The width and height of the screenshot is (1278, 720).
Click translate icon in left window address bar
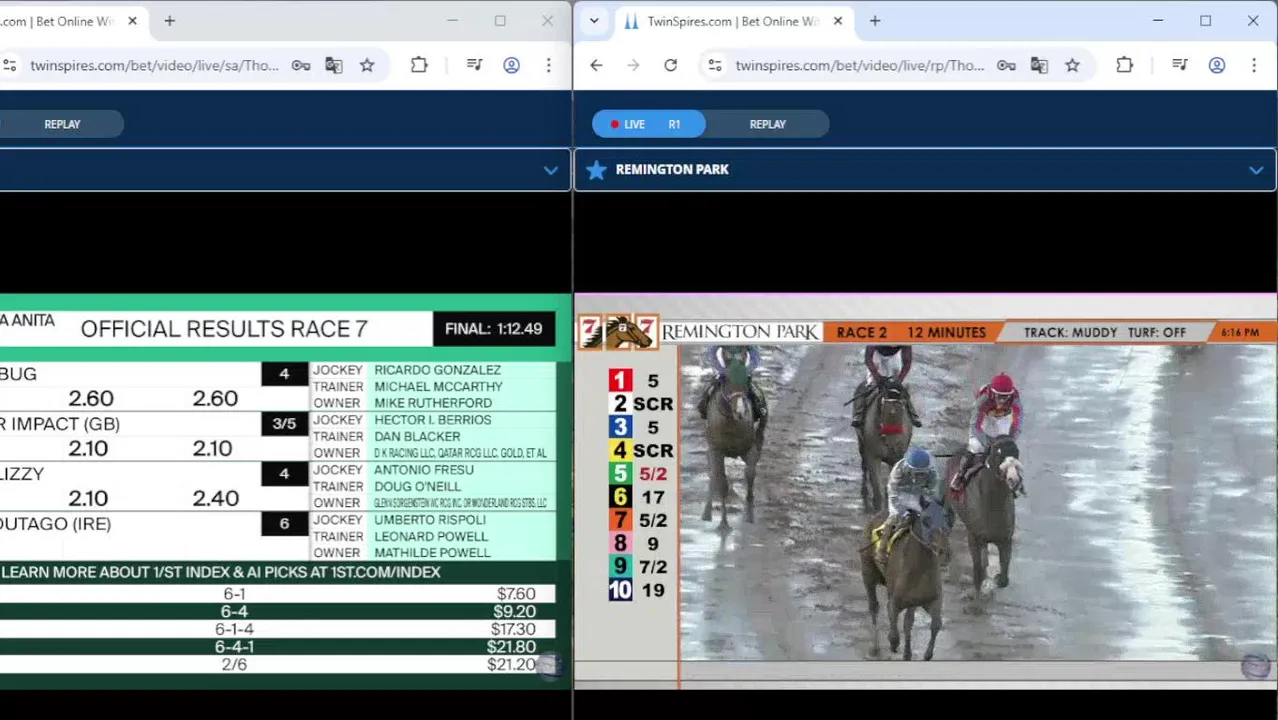click(334, 65)
